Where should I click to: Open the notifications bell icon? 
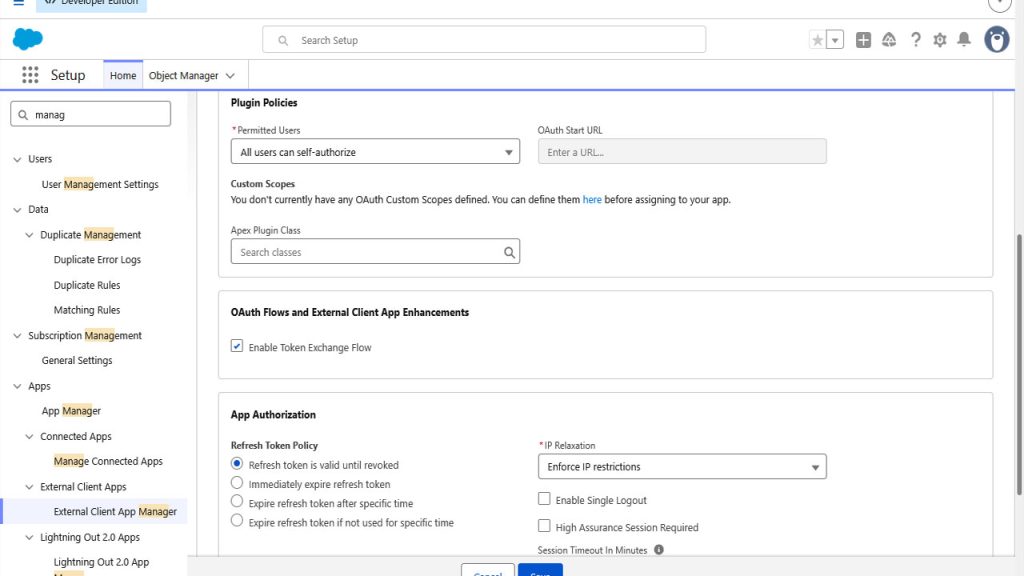964,40
